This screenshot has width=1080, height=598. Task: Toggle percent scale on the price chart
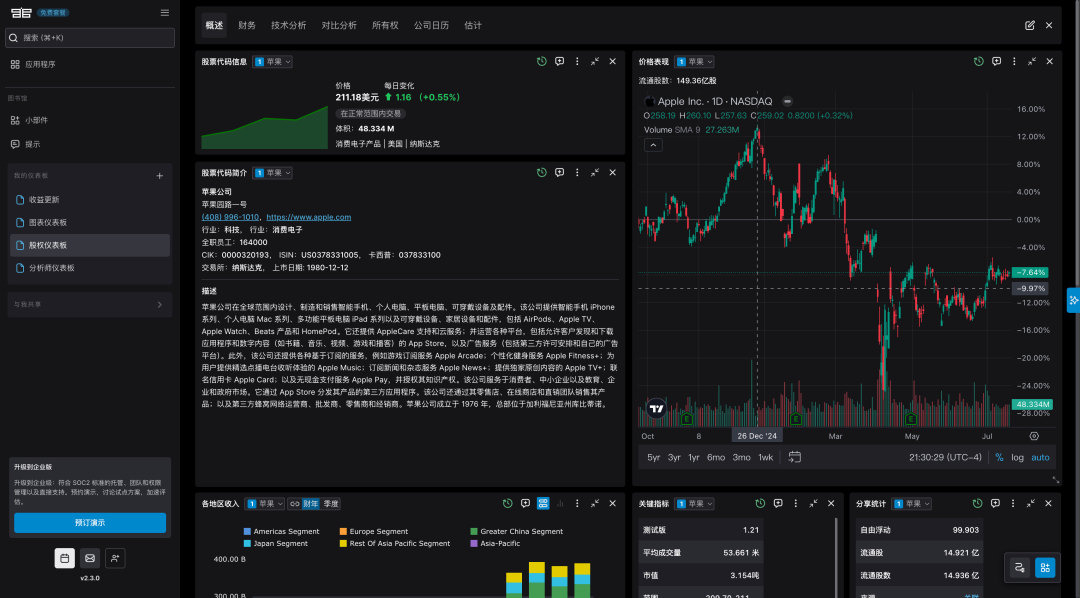(x=999, y=457)
